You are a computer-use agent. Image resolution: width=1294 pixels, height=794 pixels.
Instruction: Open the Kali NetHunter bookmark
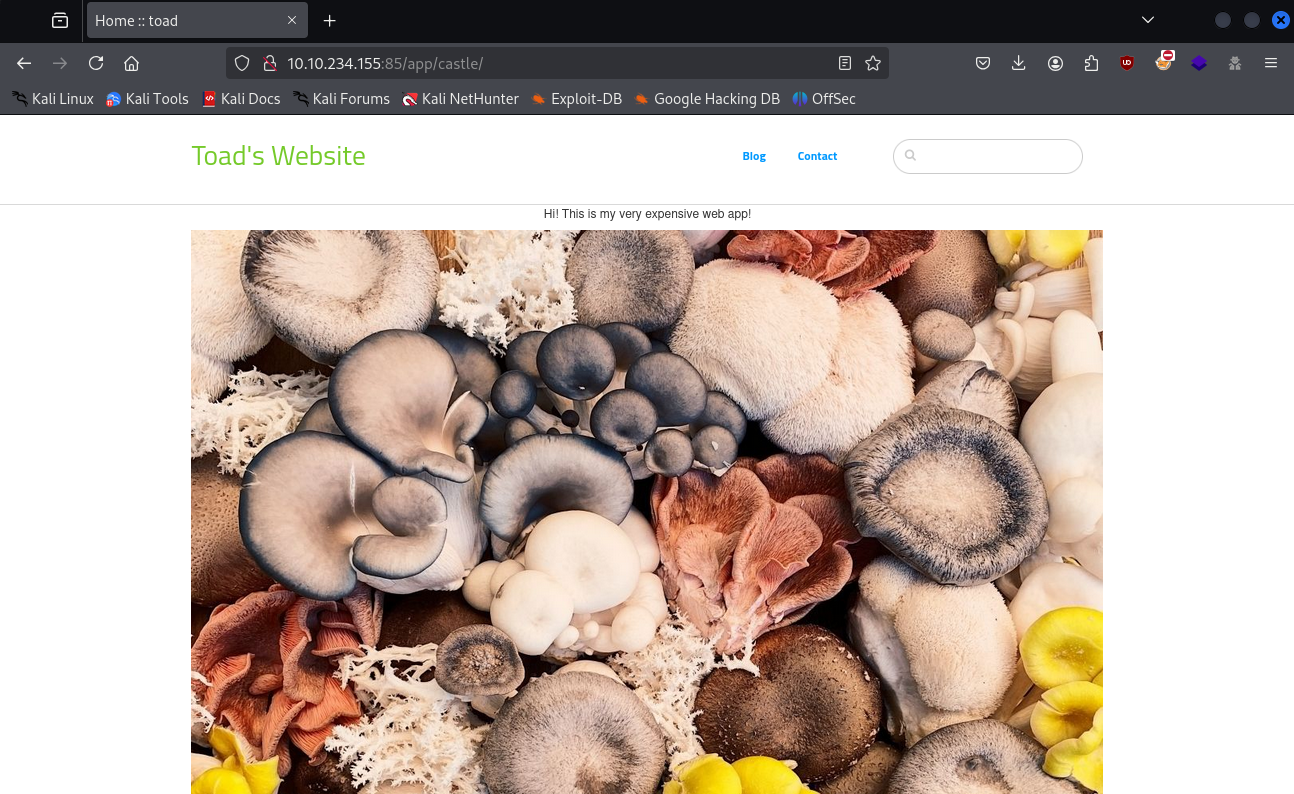click(460, 98)
